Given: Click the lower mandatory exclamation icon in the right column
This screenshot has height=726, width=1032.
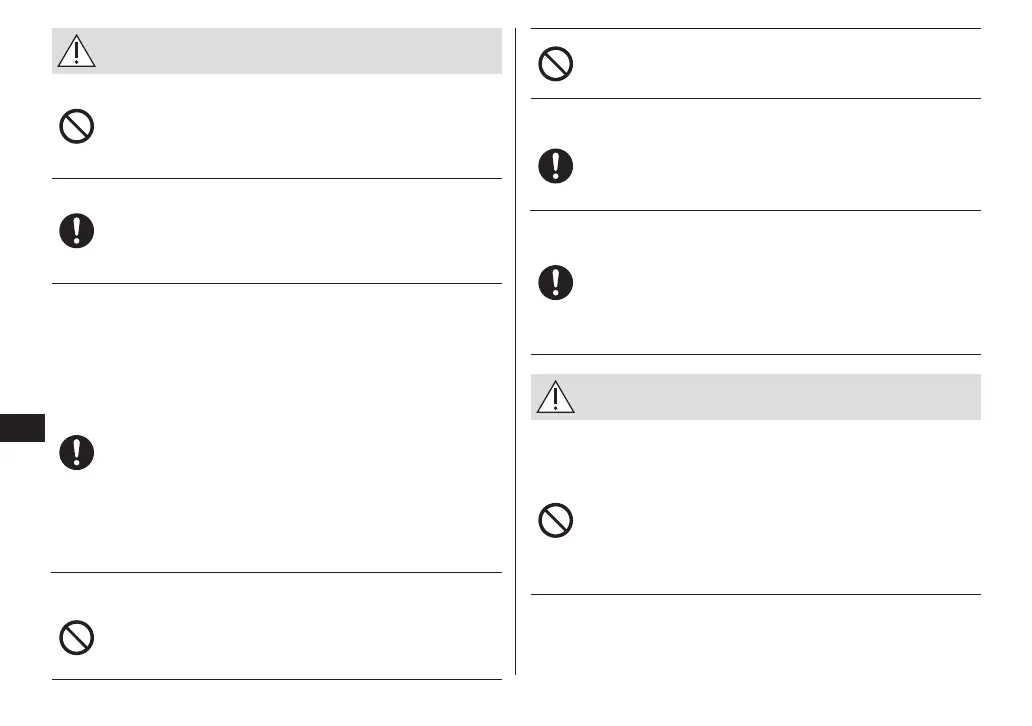Looking at the screenshot, I should pyautogui.click(x=555, y=282).
